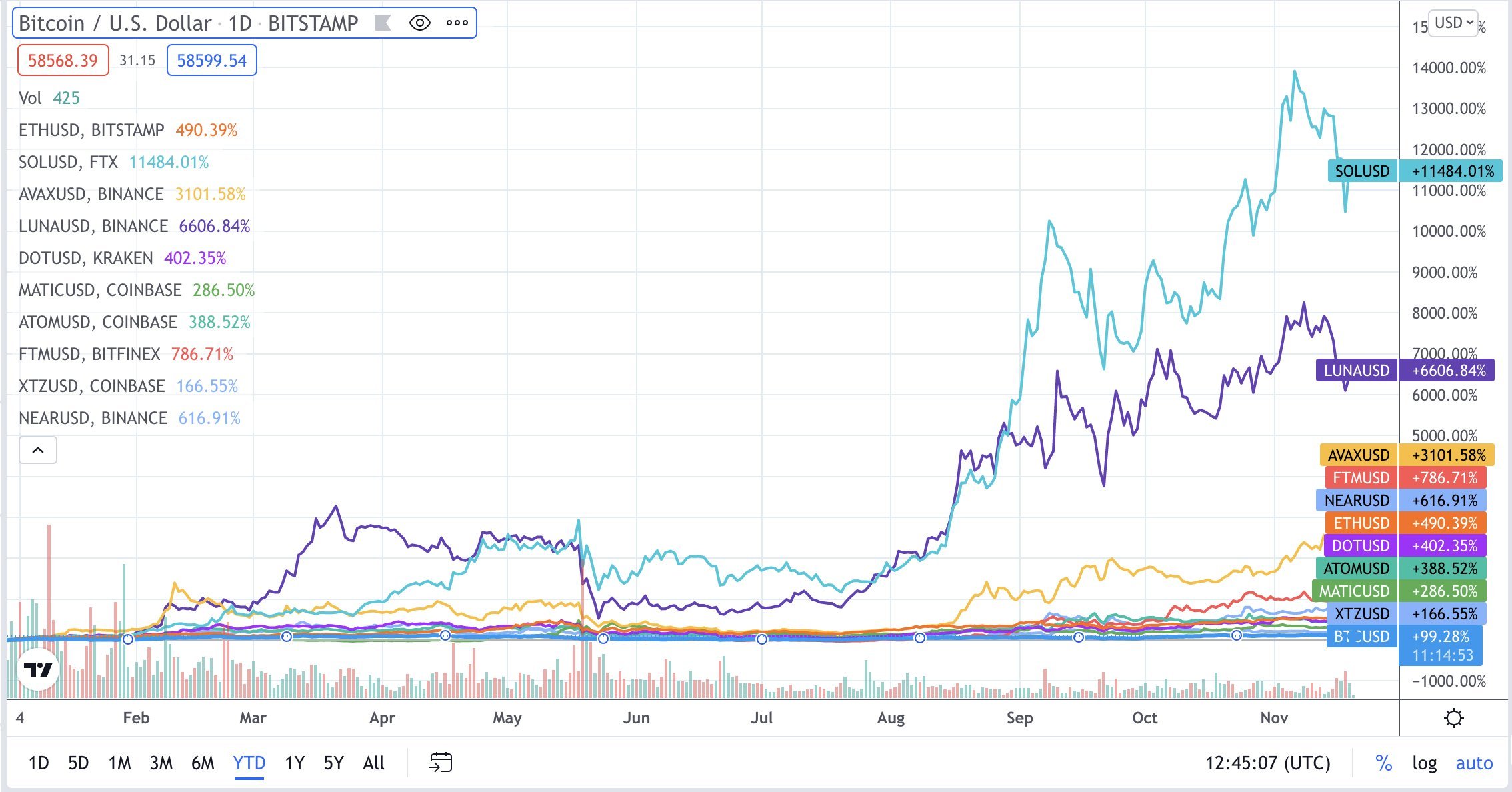Click the flag icon beside BITSTAMP
Viewport: 1512px width, 792px height.
click(x=383, y=23)
